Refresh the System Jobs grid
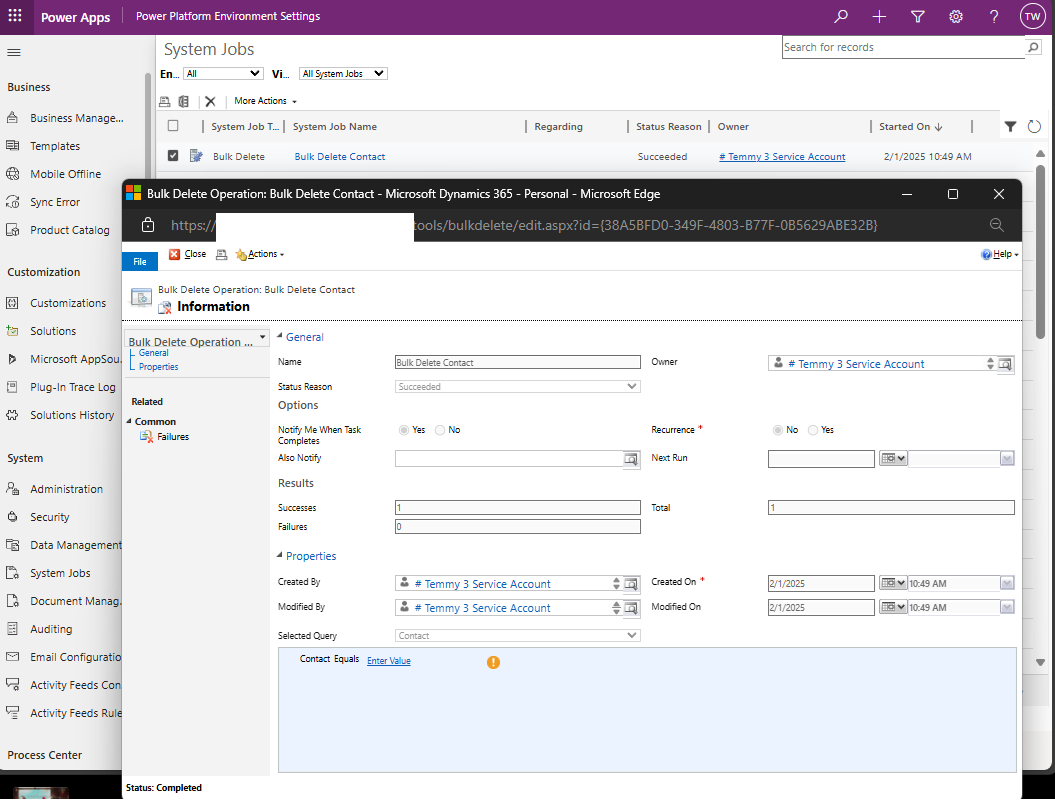This screenshot has height=800, width=1055. [1034, 126]
